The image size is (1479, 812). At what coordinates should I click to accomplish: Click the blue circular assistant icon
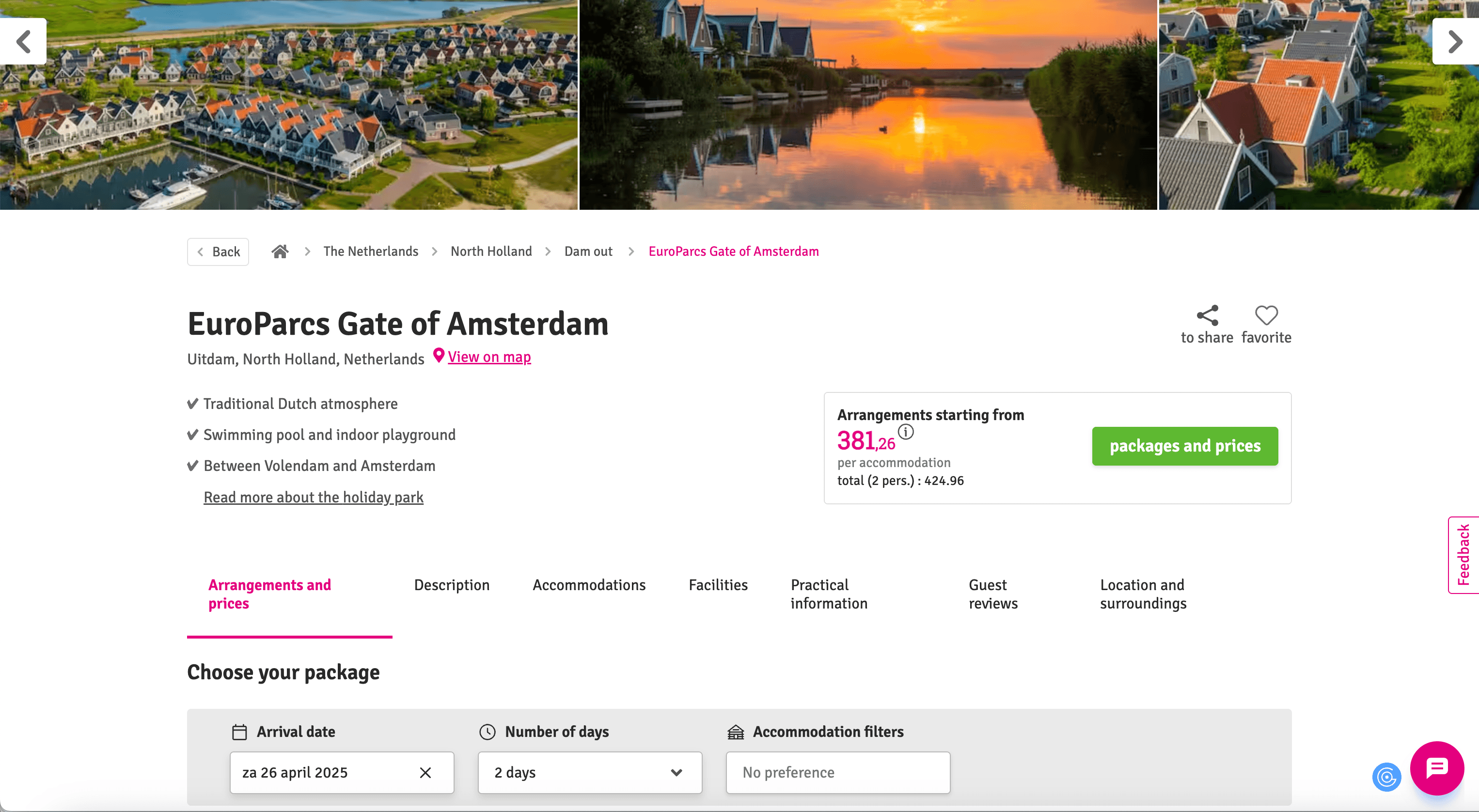tap(1386, 777)
